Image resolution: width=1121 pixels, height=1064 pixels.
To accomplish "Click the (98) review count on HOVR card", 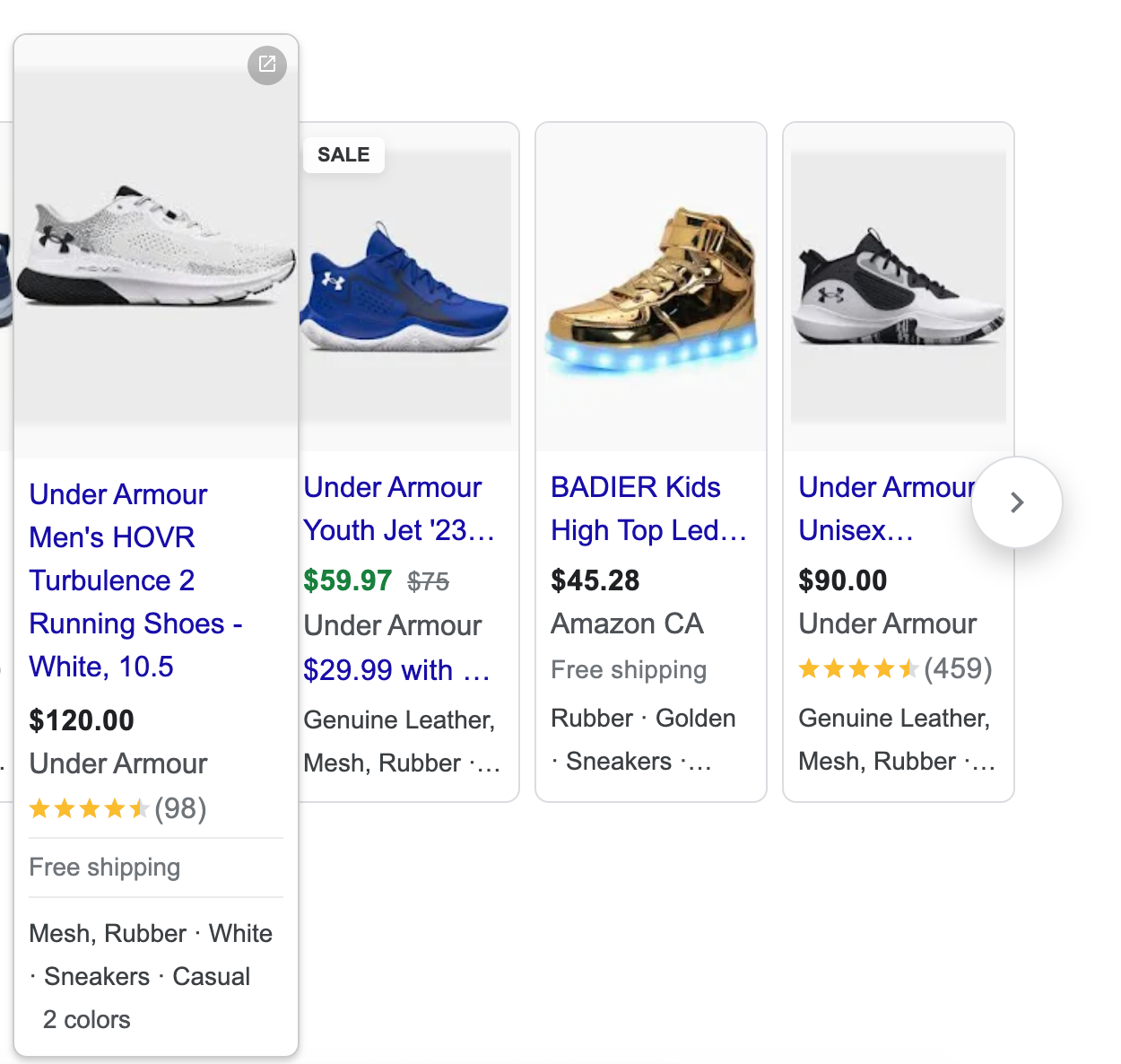I will (181, 808).
